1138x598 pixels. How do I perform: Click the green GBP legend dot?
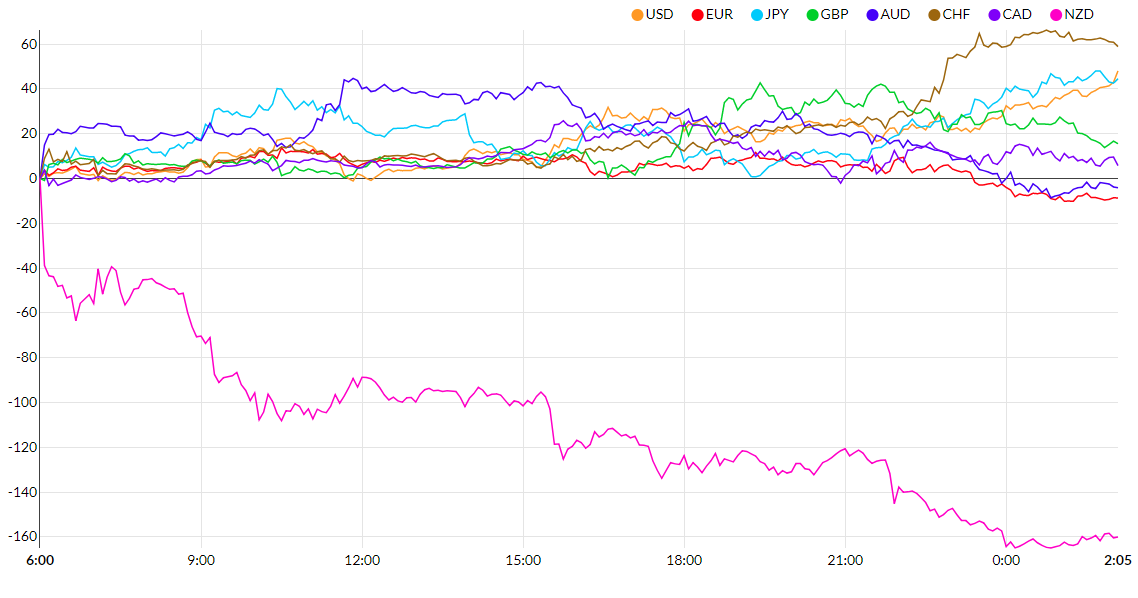point(812,15)
